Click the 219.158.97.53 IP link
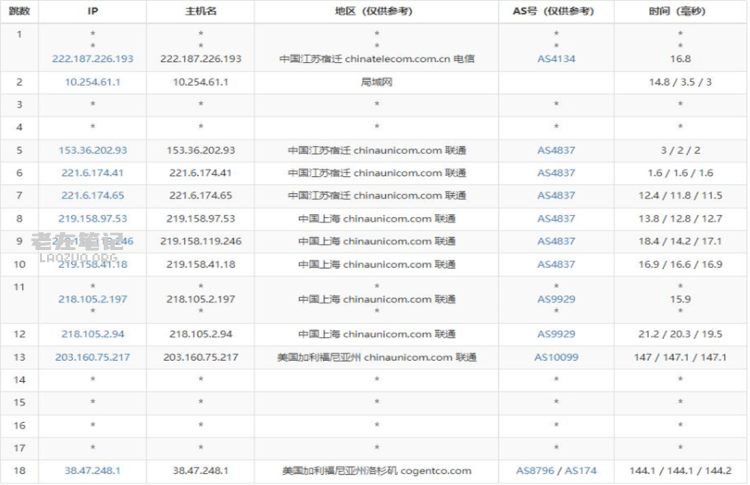This screenshot has height=485, width=750. tap(92, 218)
